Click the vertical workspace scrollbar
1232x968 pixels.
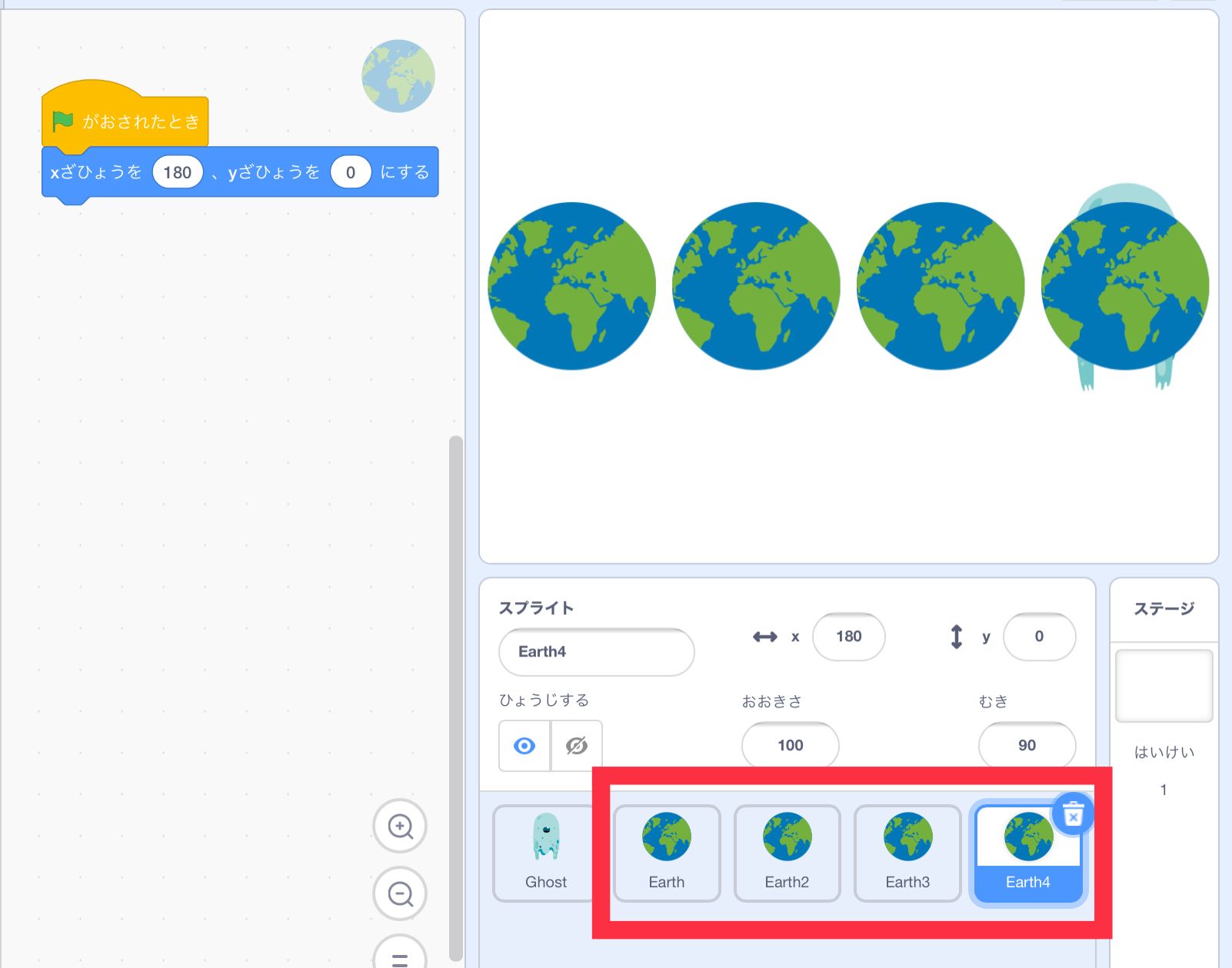point(456,698)
